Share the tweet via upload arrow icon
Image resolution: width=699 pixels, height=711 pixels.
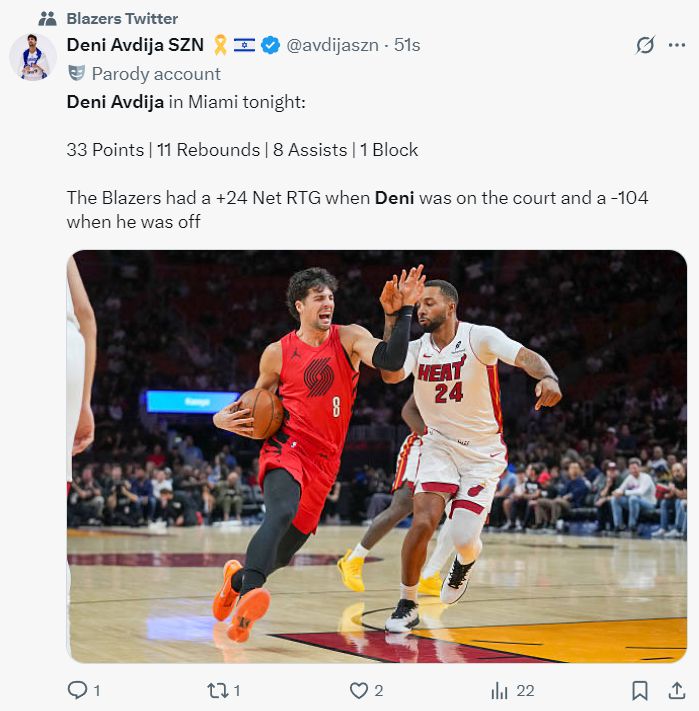click(x=676, y=691)
